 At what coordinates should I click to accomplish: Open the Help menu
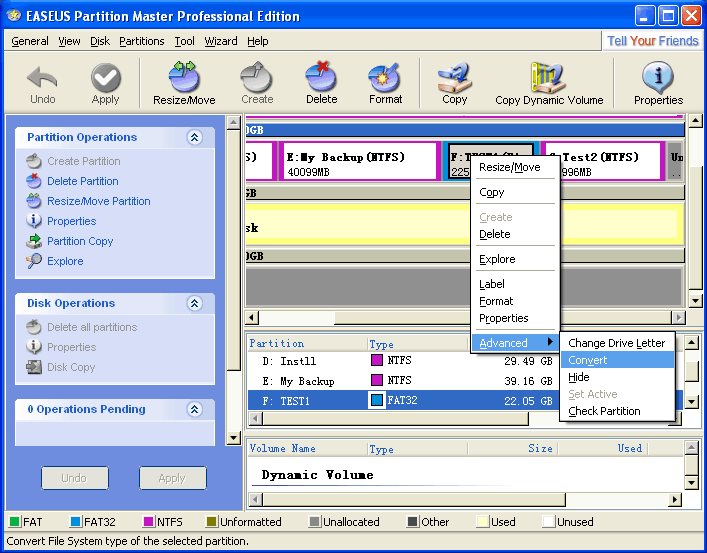click(x=257, y=41)
